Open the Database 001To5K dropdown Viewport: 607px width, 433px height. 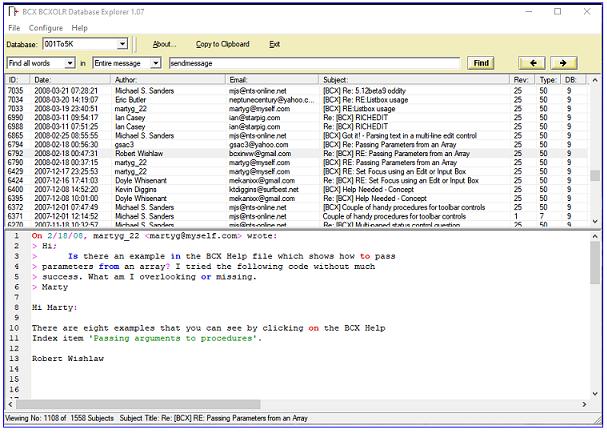pyautogui.click(x=121, y=45)
